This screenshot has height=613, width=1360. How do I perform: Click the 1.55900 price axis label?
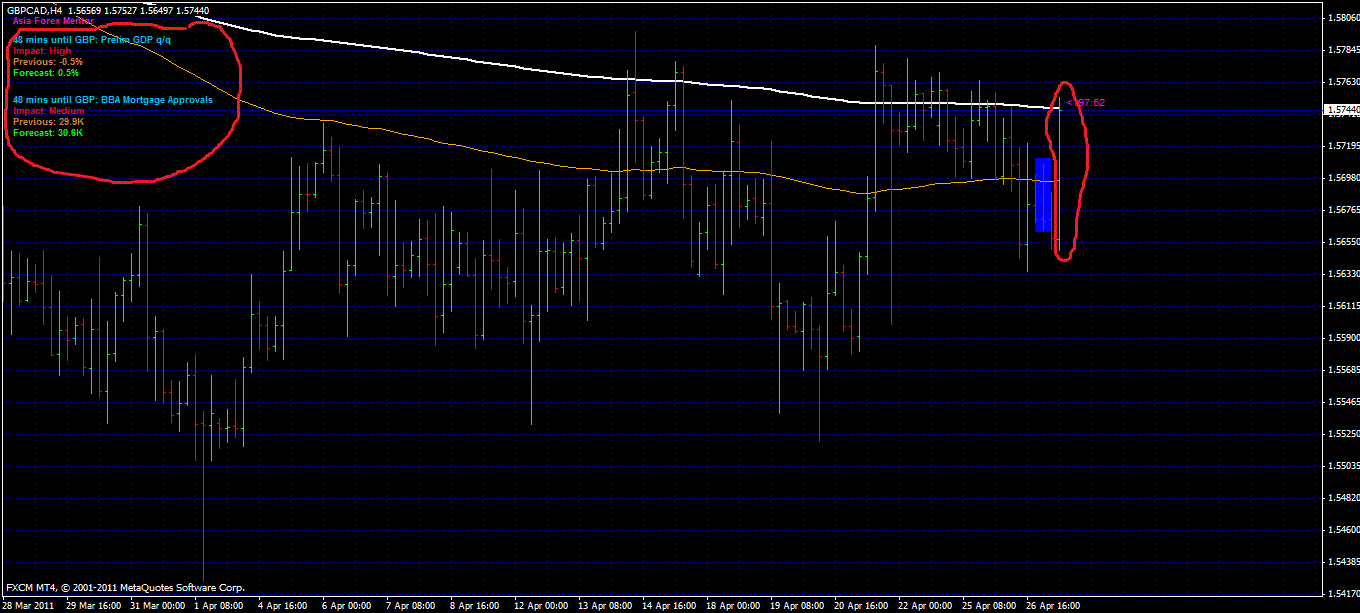[1342, 337]
